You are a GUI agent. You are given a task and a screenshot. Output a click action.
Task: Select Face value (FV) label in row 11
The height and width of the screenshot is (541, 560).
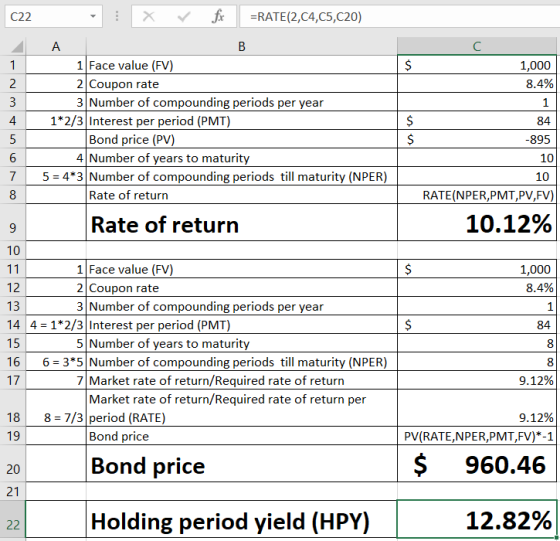[x=241, y=269]
